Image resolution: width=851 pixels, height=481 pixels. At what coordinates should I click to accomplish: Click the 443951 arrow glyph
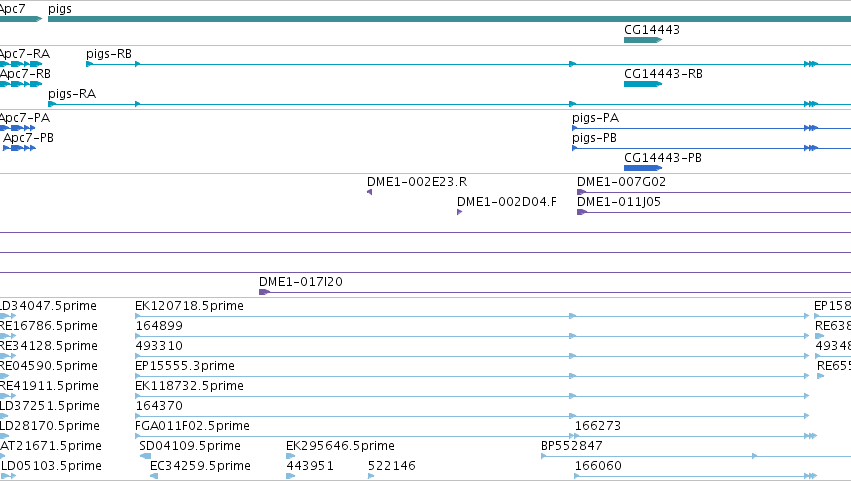291,476
